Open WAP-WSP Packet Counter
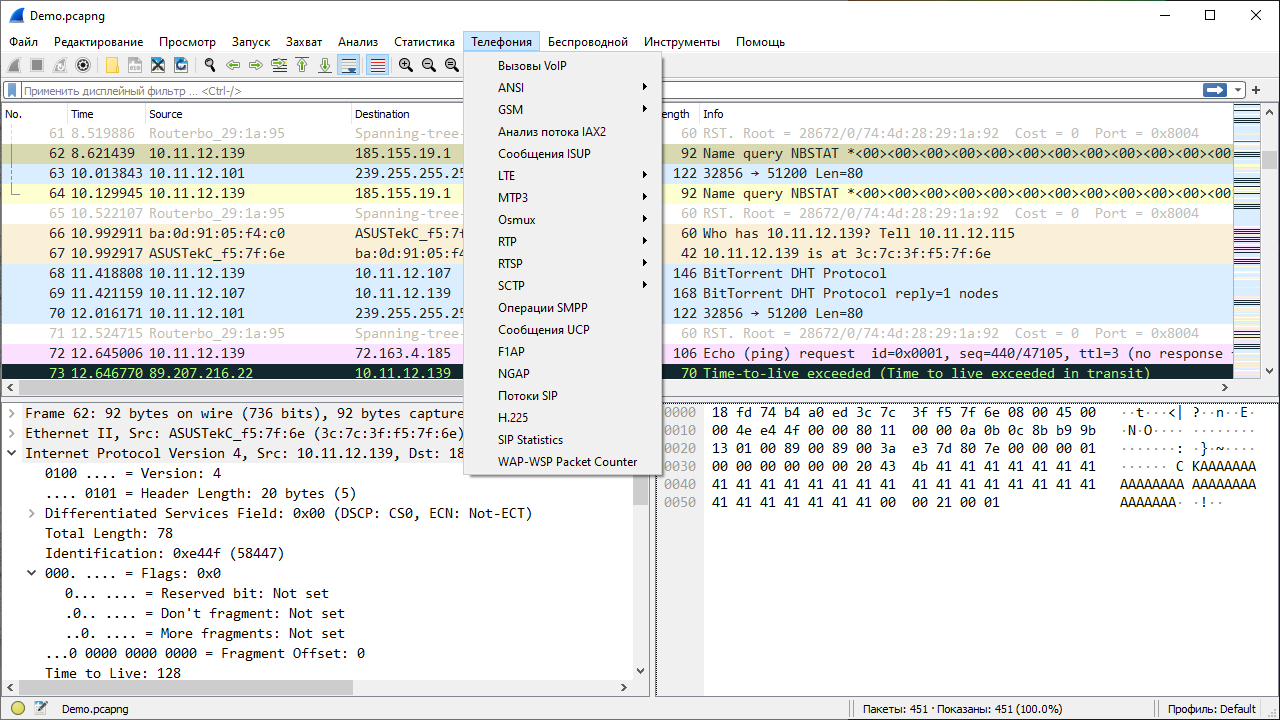 [x=562, y=462]
